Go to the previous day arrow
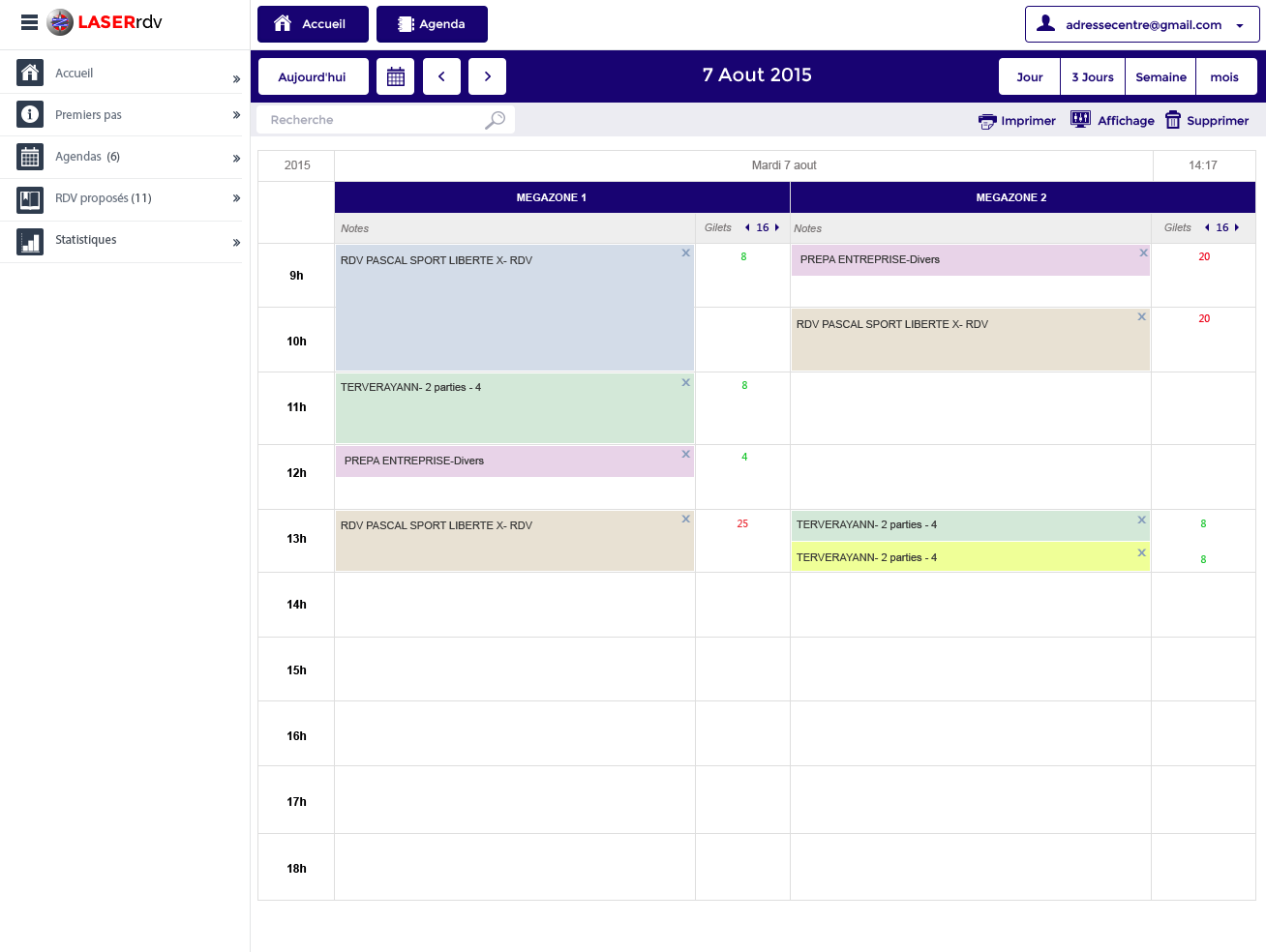 (441, 76)
